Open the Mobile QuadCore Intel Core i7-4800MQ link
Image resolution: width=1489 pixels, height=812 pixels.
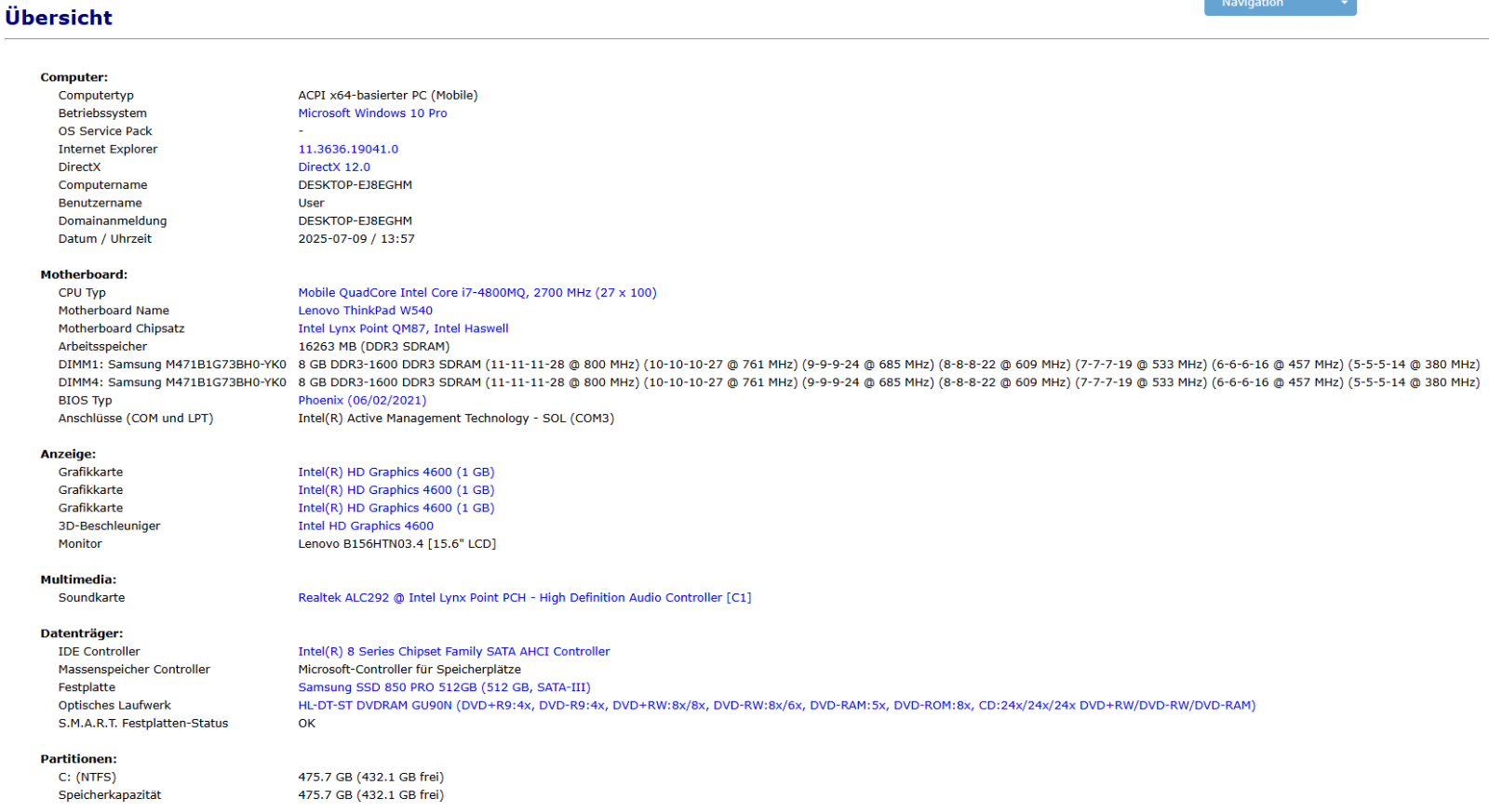pos(477,293)
